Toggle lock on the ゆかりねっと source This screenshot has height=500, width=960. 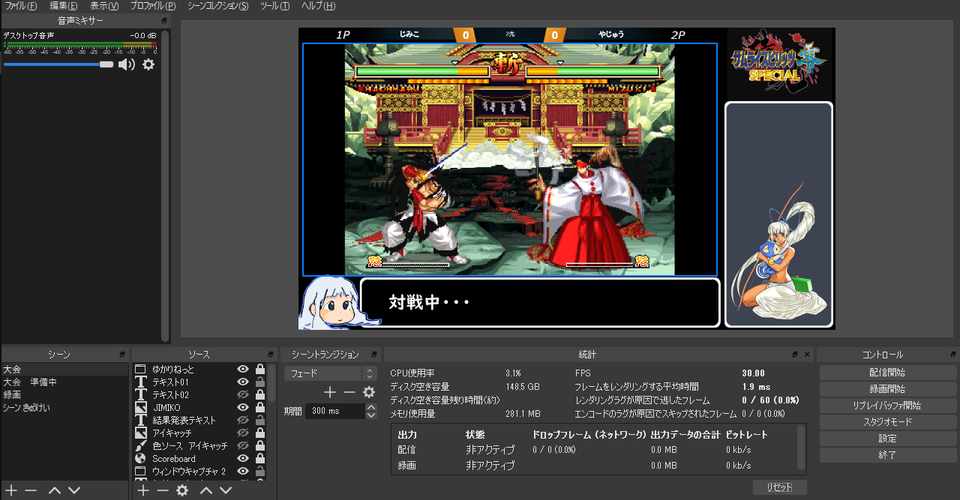coord(260,369)
